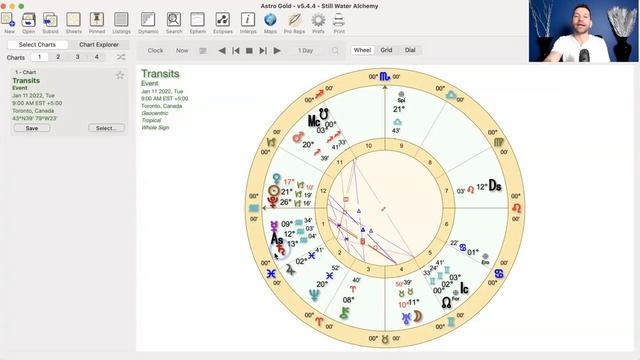This screenshot has width=640, height=360.
Task: Click the Venus glyph at 17° Capricorn
Action: coord(277,179)
